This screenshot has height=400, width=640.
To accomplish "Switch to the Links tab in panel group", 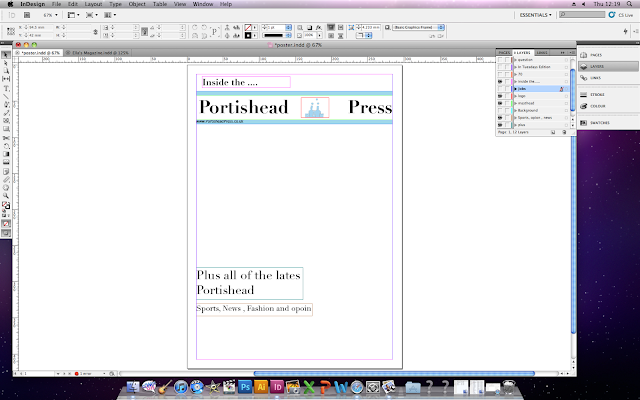I will coord(542,53).
